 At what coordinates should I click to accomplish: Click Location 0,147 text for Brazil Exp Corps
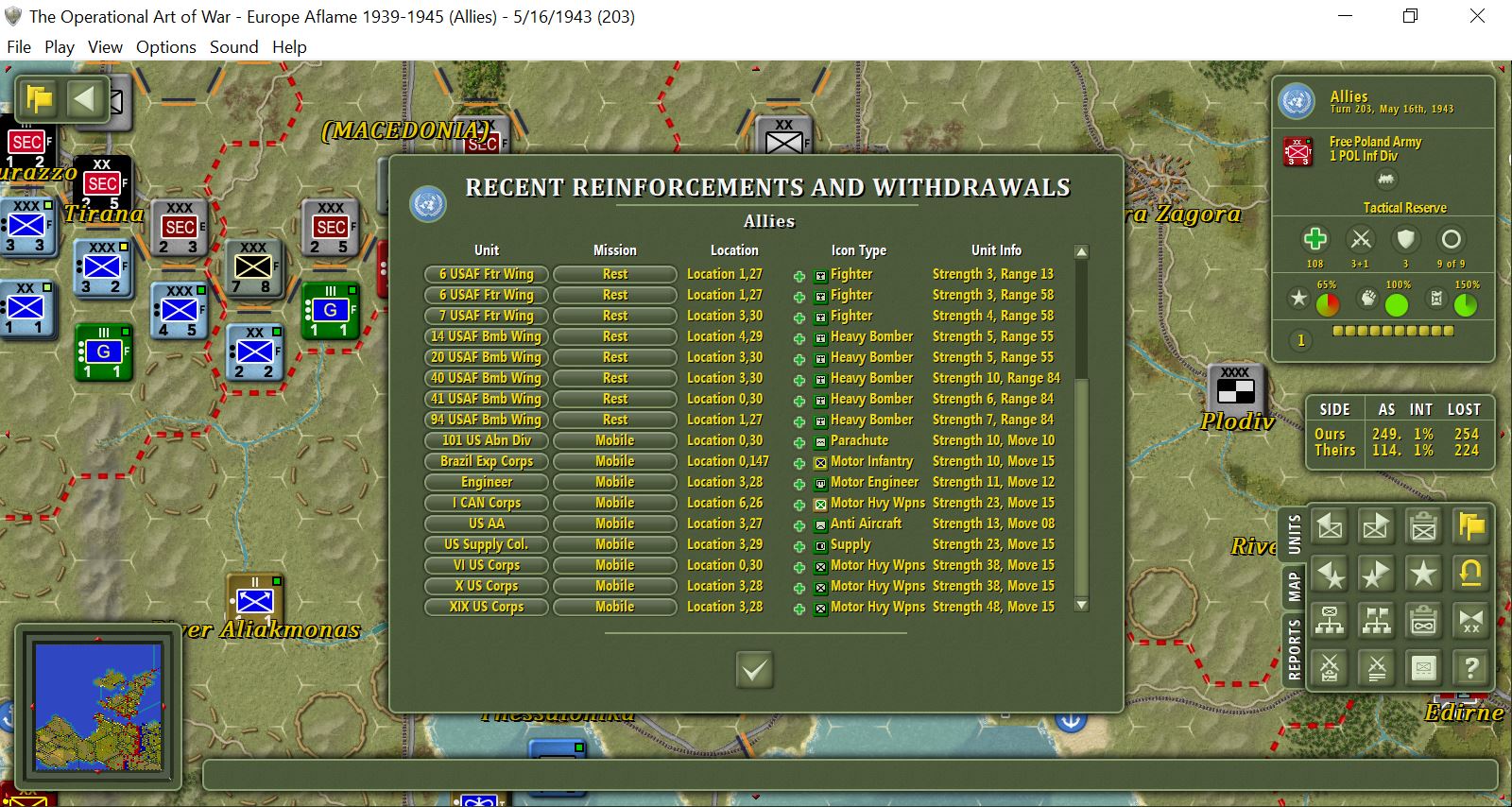click(728, 461)
